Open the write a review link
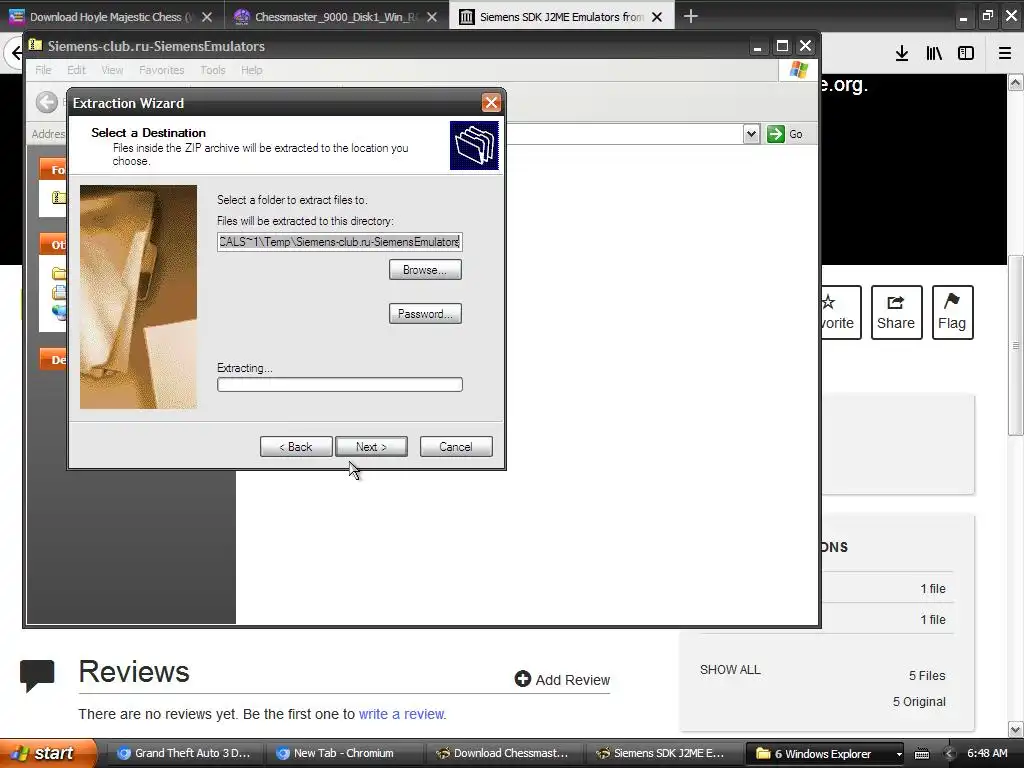 click(401, 714)
